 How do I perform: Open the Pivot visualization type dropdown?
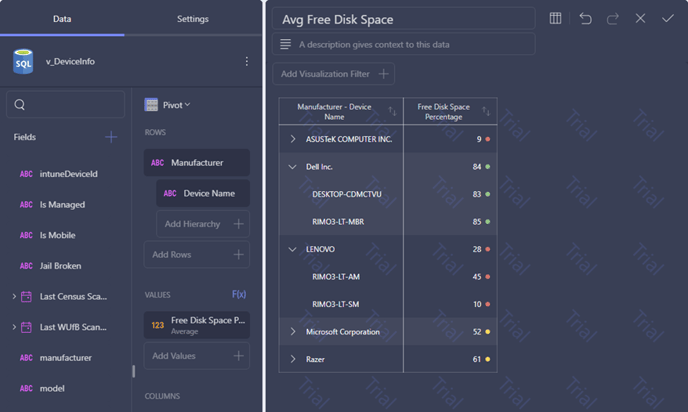pyautogui.click(x=168, y=105)
